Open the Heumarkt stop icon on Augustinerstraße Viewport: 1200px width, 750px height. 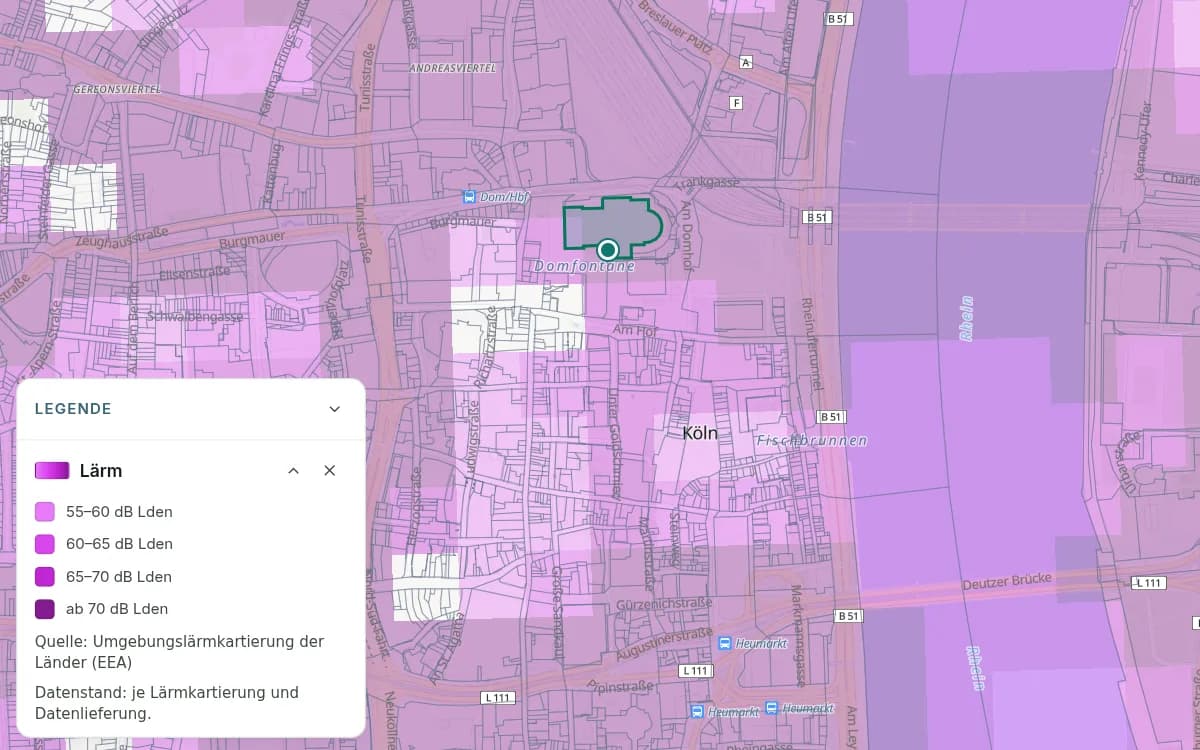coord(725,644)
